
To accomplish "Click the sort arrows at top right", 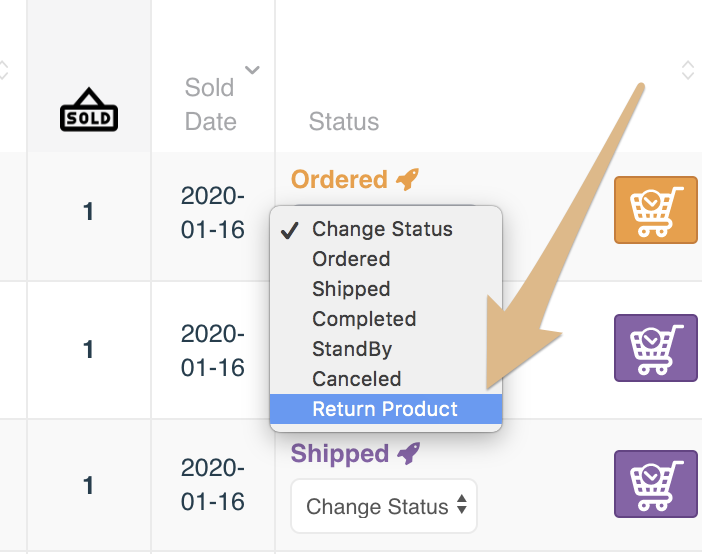I will pos(688,70).
